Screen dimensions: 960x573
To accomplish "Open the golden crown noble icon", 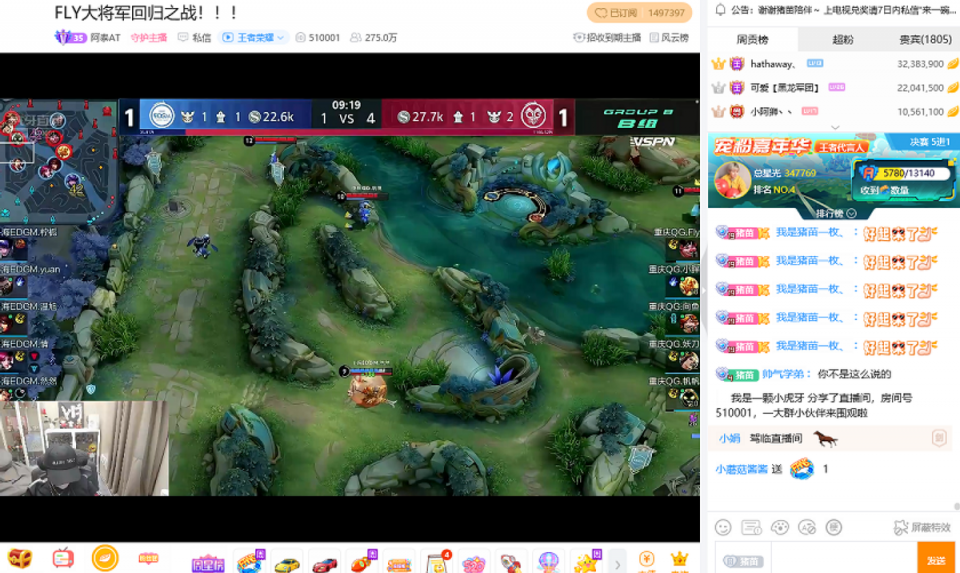I will tap(680, 559).
